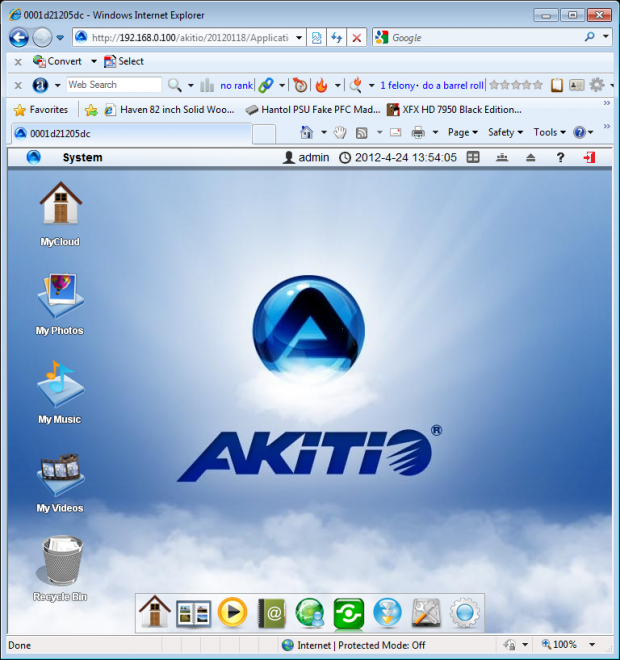Open the blue downloader dock icon
The height and width of the screenshot is (660, 620).
click(387, 613)
